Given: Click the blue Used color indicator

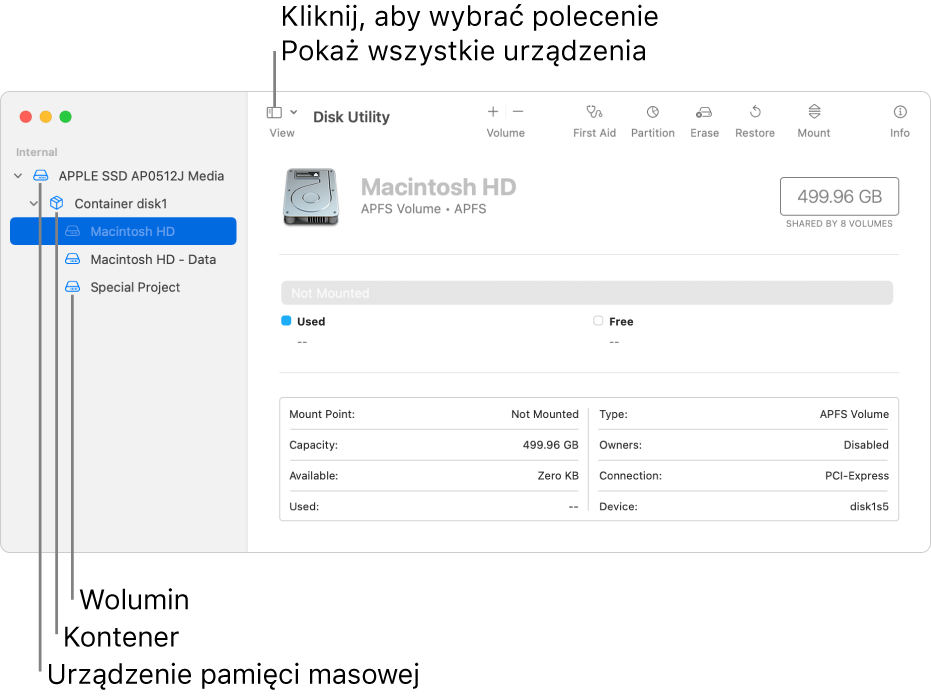Looking at the screenshot, I should pos(286,321).
